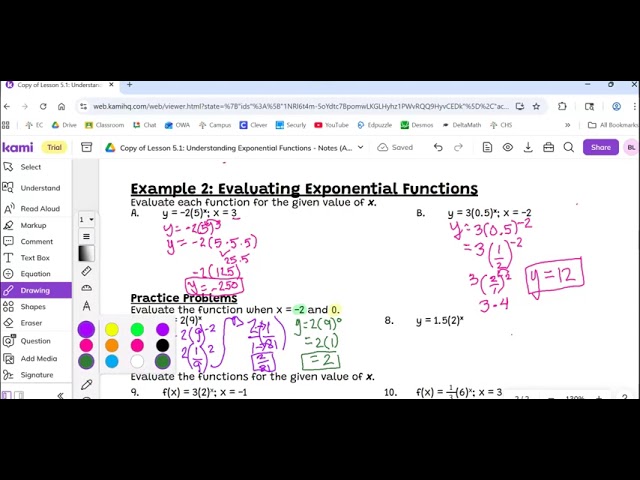Open the document outline icon
This screenshot has height=480, width=640.
tap(487, 147)
